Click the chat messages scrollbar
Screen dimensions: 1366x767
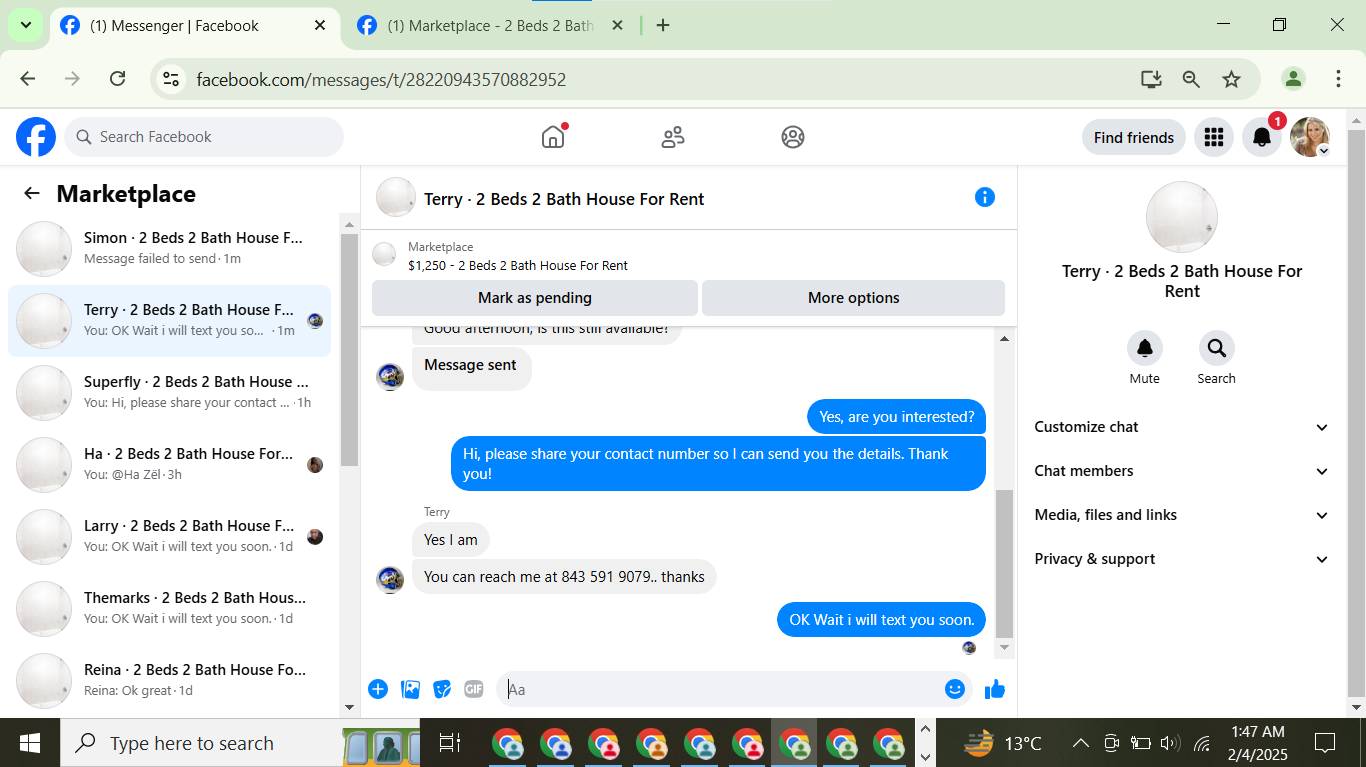coord(1005,563)
